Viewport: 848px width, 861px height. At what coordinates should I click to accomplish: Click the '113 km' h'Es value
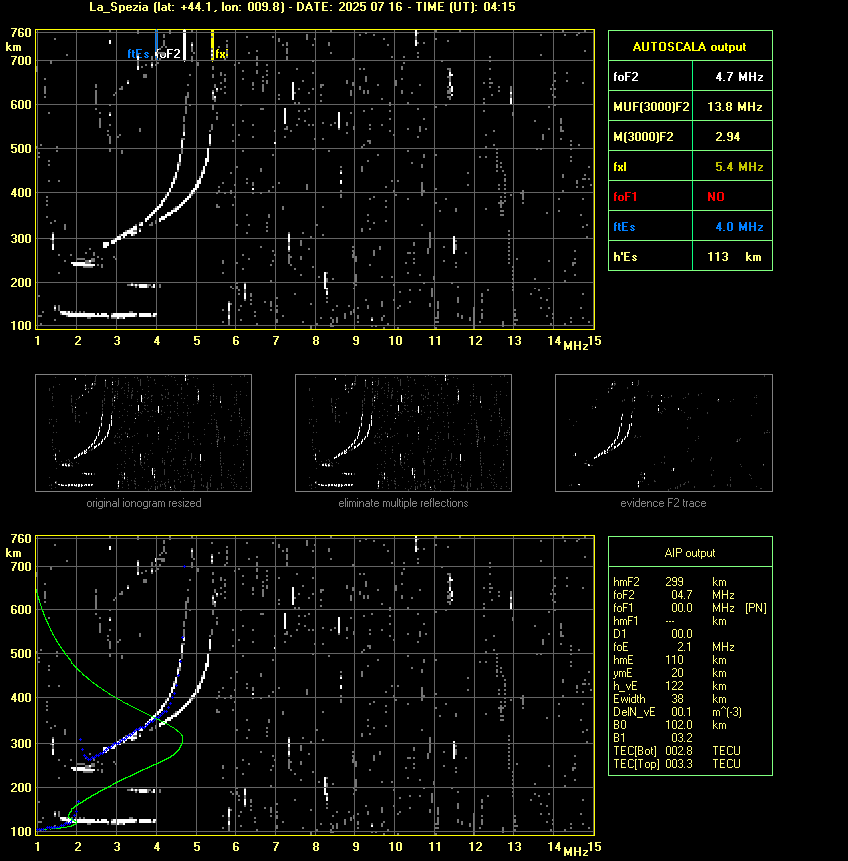pyautogui.click(x=734, y=257)
